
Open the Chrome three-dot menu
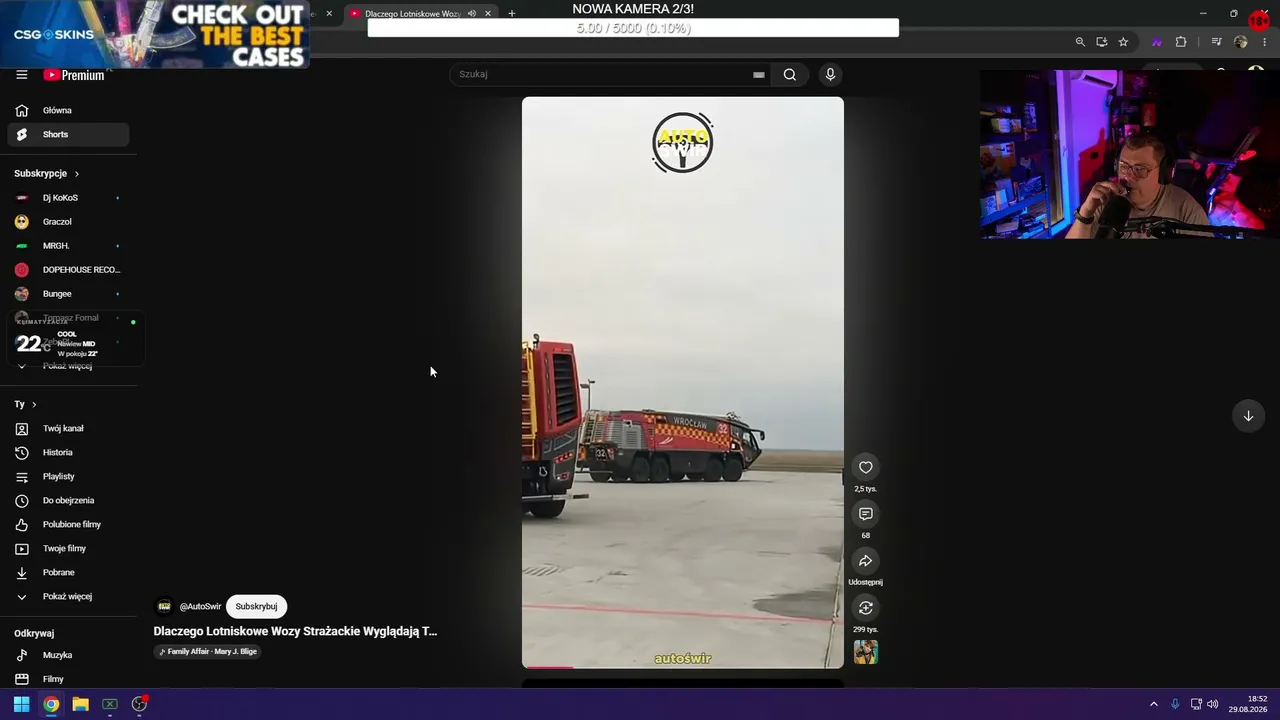click(x=1265, y=42)
